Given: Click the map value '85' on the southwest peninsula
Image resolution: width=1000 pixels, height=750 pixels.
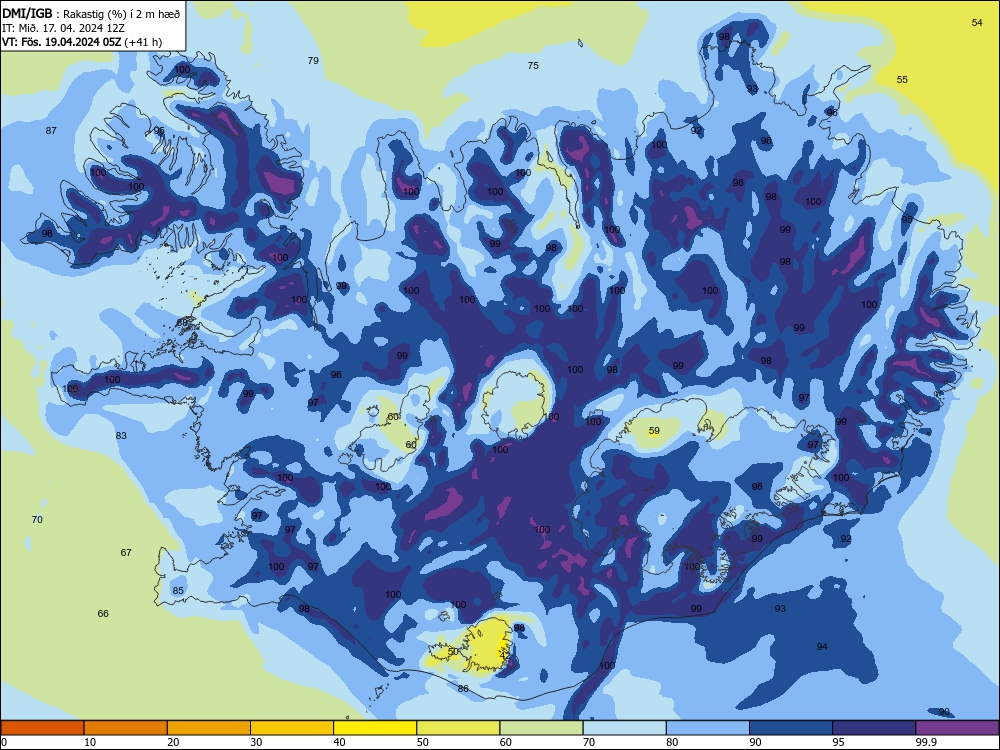Looking at the screenshot, I should click(x=178, y=591).
